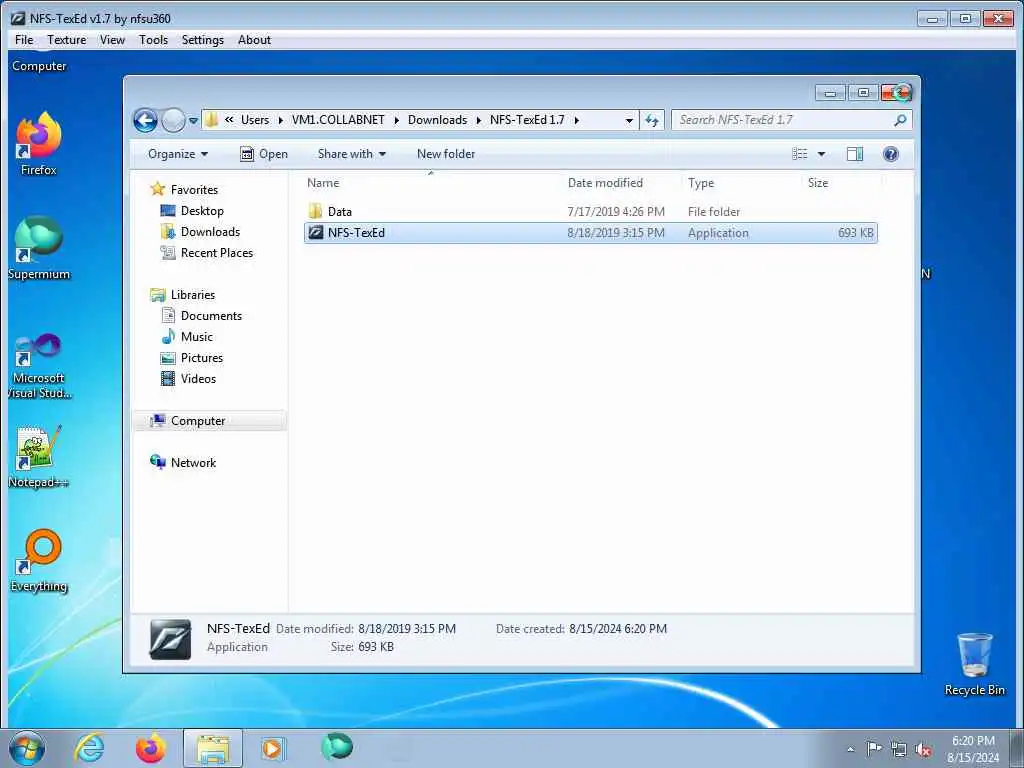Click the Windows Explorer taskbar button
1024x768 pixels.
[212, 748]
